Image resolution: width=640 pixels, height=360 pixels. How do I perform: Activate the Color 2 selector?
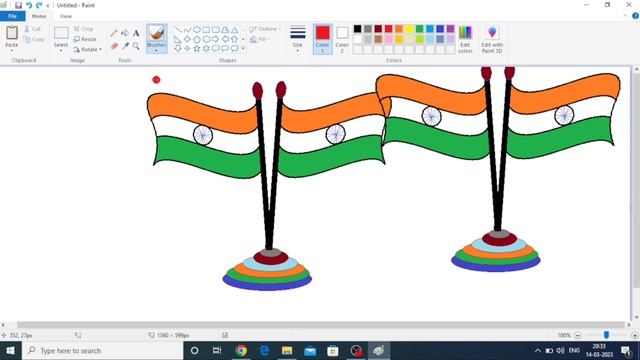point(342,39)
